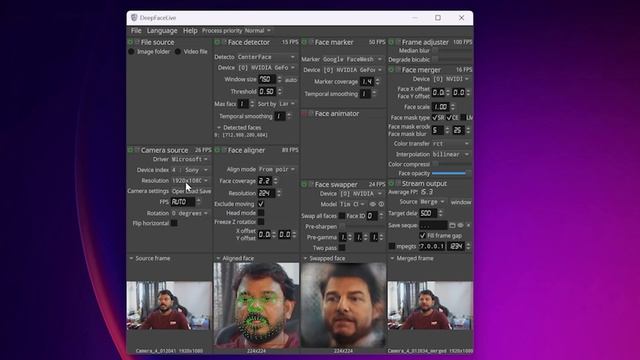Screen dimensions: 640x360
Task: Adjust the Pre-sharpen slider
Action: (x=362, y=226)
